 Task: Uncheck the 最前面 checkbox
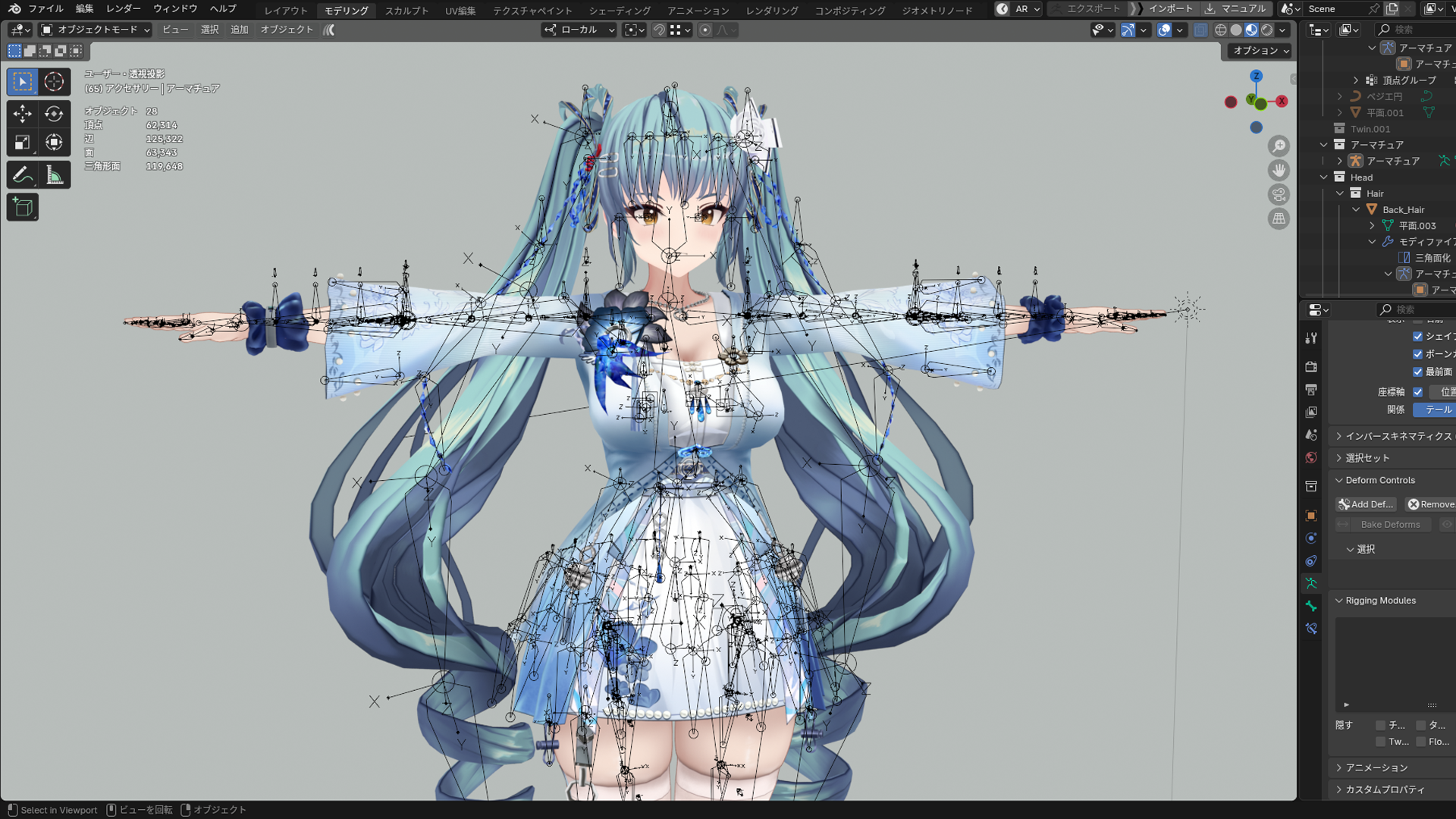tap(1417, 372)
